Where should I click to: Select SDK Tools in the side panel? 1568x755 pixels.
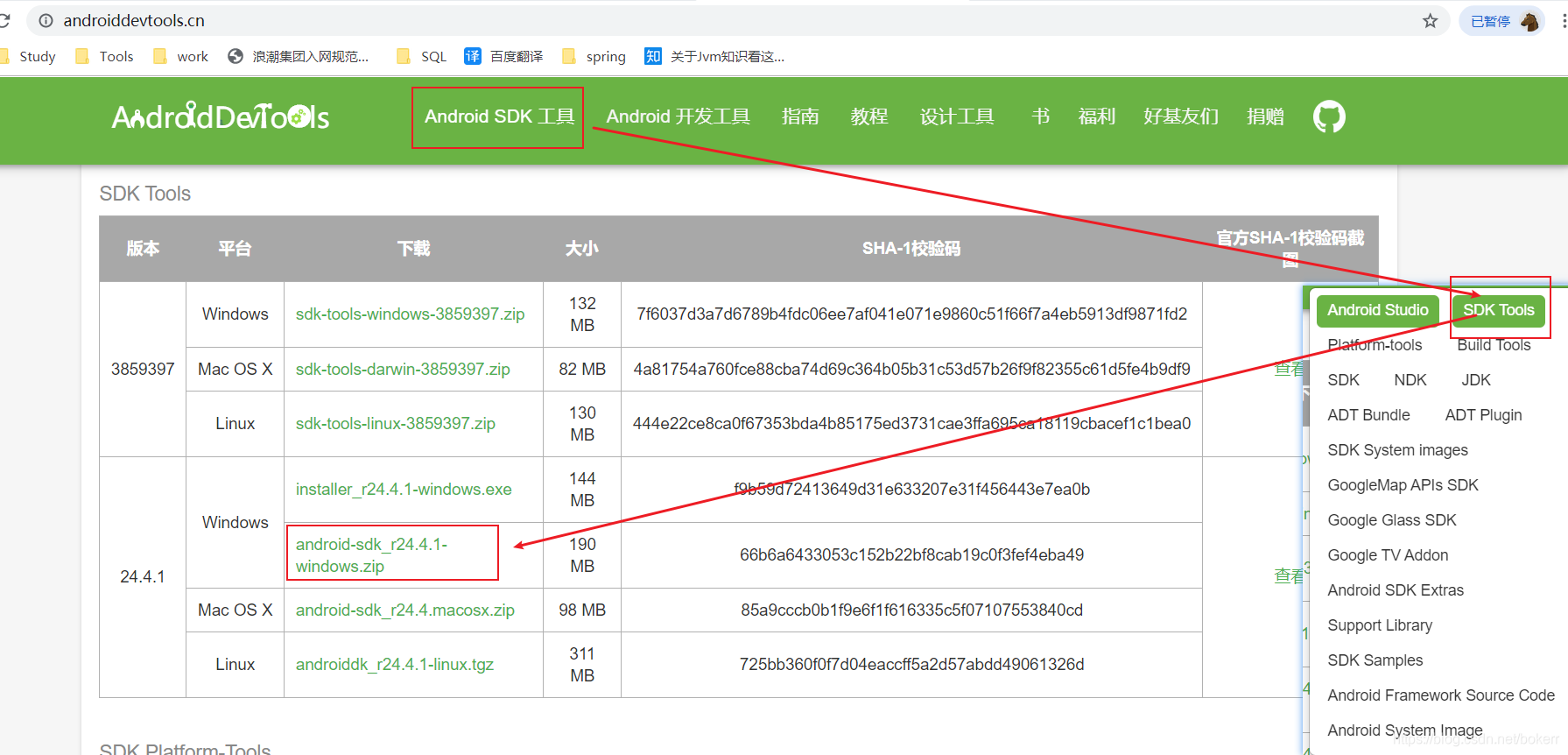tap(1498, 310)
